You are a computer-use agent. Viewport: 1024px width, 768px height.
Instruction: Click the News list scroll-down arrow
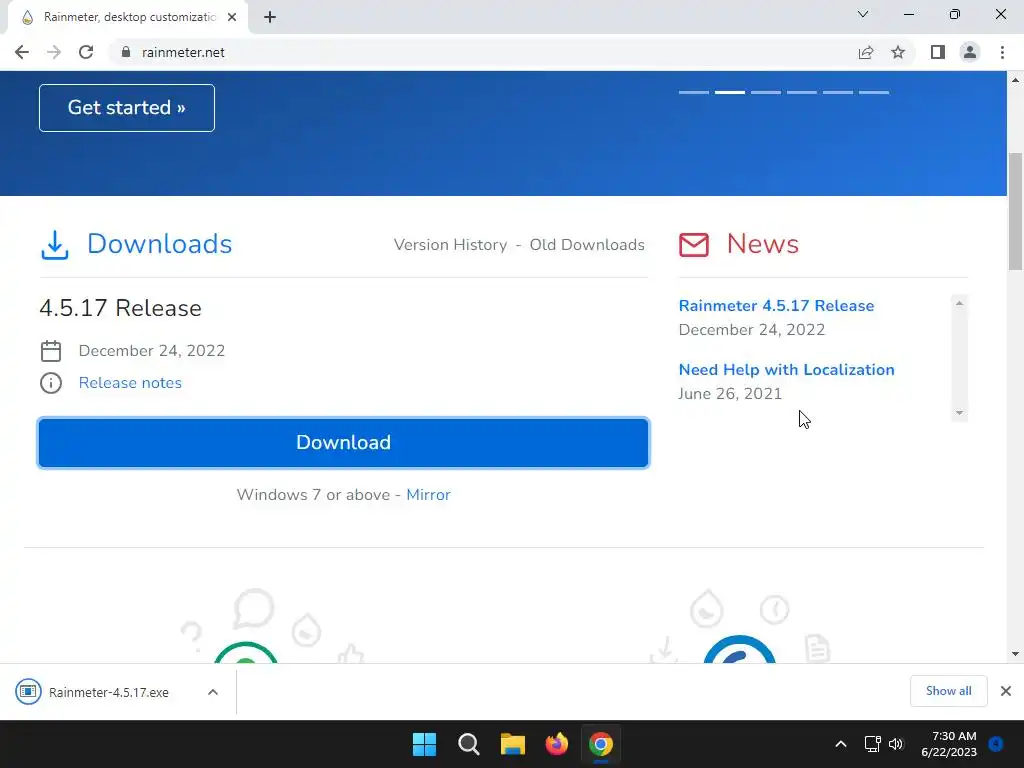coord(959,413)
